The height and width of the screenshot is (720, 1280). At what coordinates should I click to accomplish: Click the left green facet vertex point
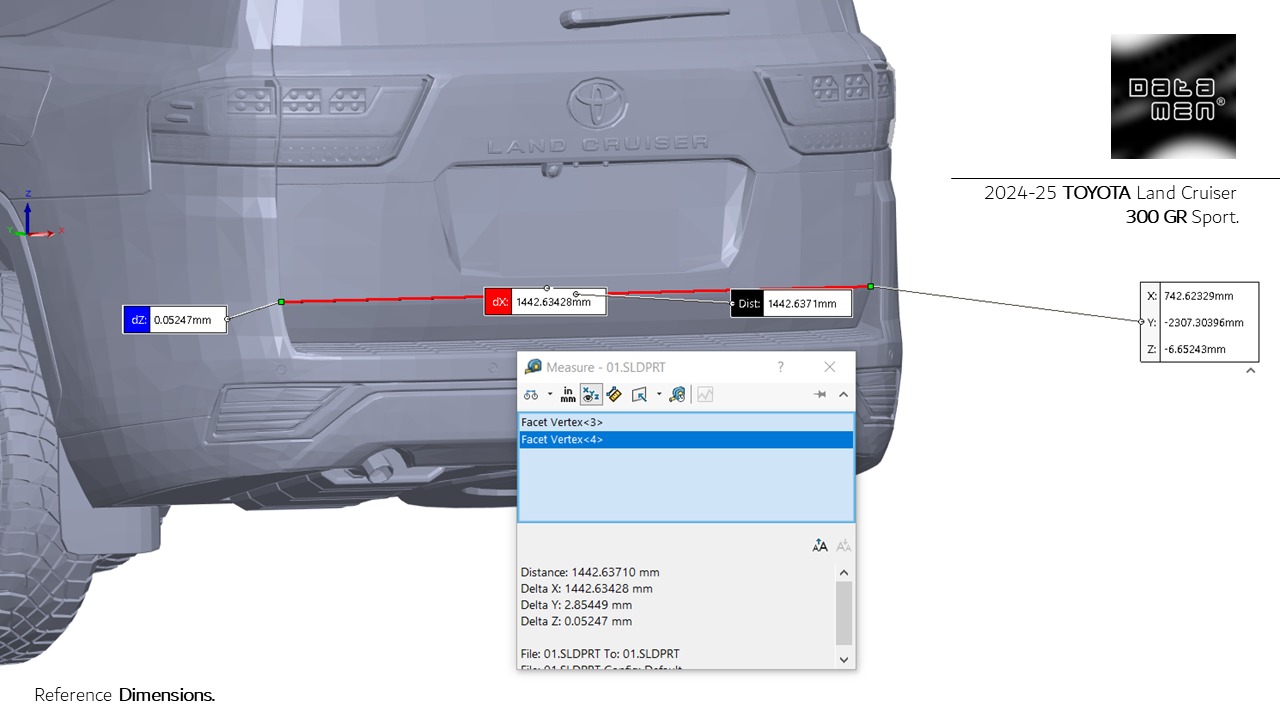[281, 301]
